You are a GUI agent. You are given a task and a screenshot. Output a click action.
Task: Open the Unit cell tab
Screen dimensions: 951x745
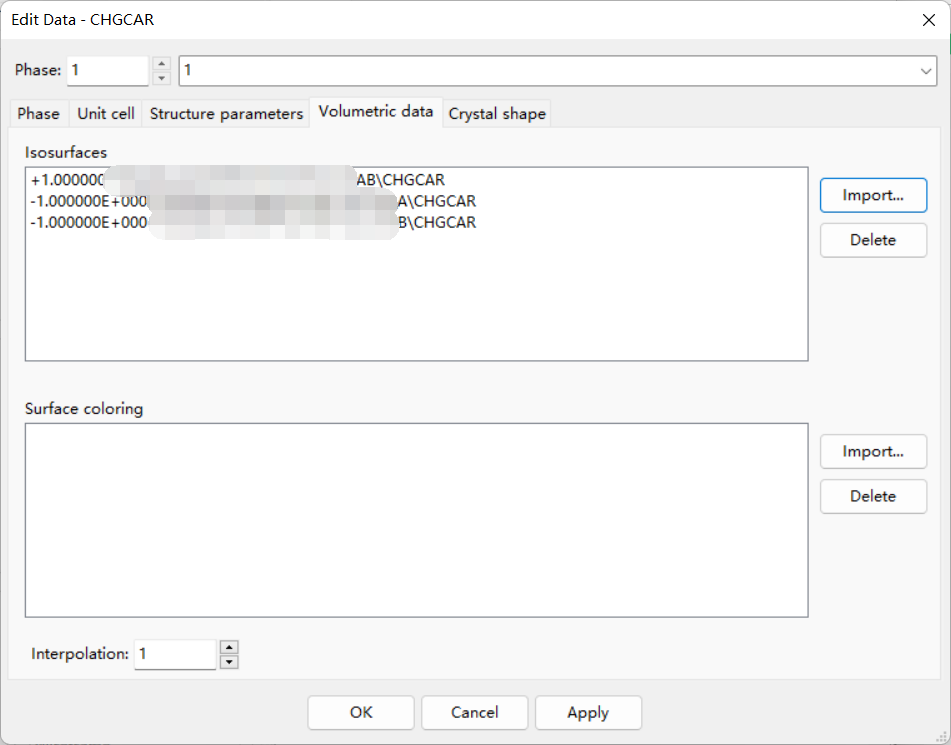click(x=106, y=113)
